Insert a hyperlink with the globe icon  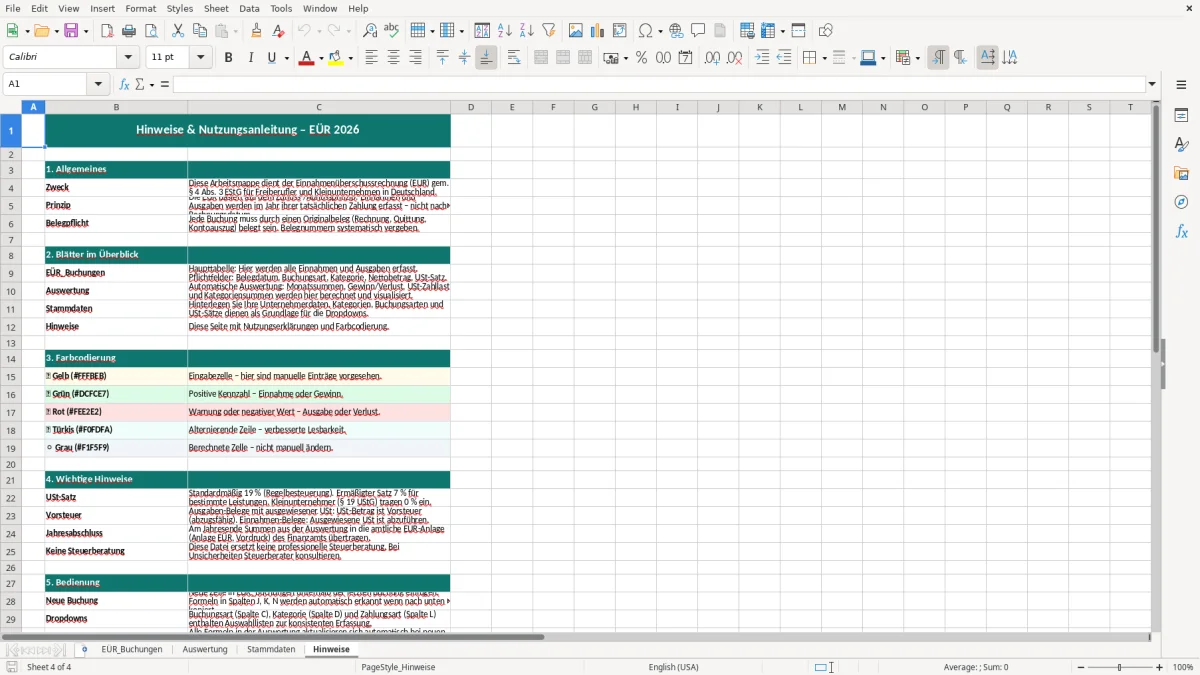676,31
